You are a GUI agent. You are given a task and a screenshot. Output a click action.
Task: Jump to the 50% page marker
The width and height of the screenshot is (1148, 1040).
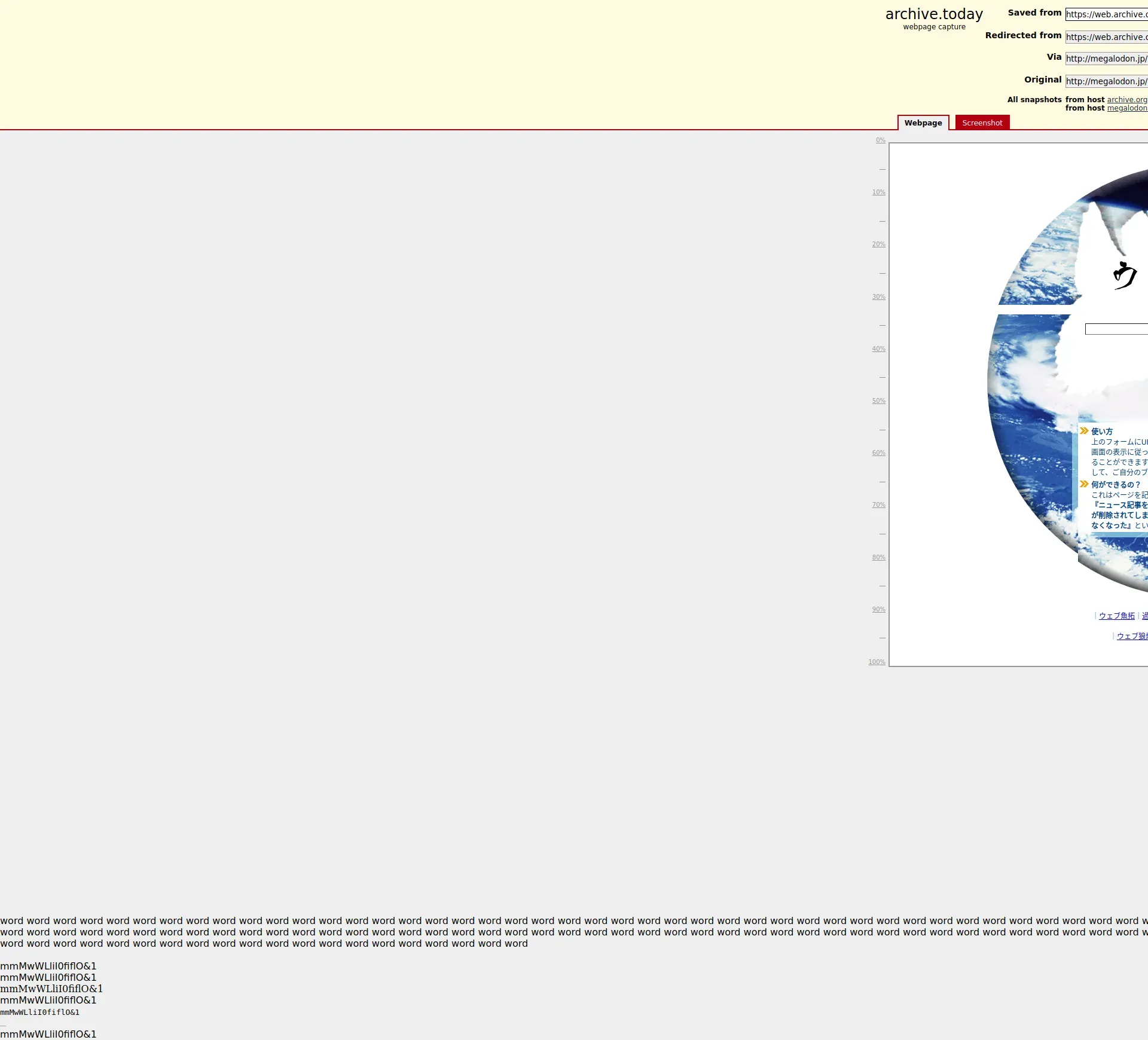coord(878,401)
